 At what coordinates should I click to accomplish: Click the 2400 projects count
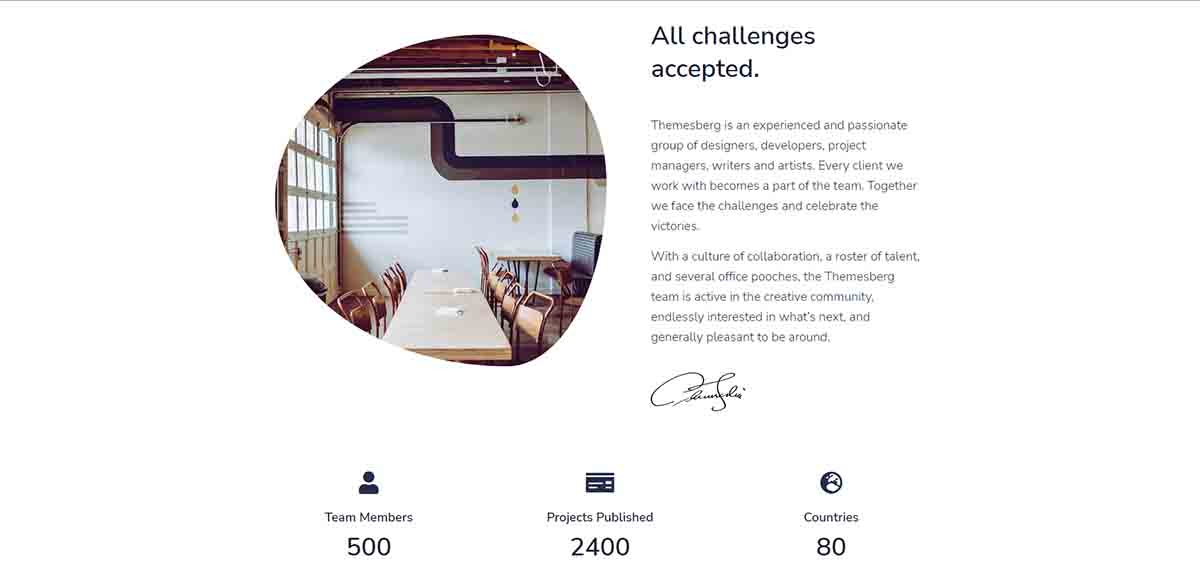(600, 547)
